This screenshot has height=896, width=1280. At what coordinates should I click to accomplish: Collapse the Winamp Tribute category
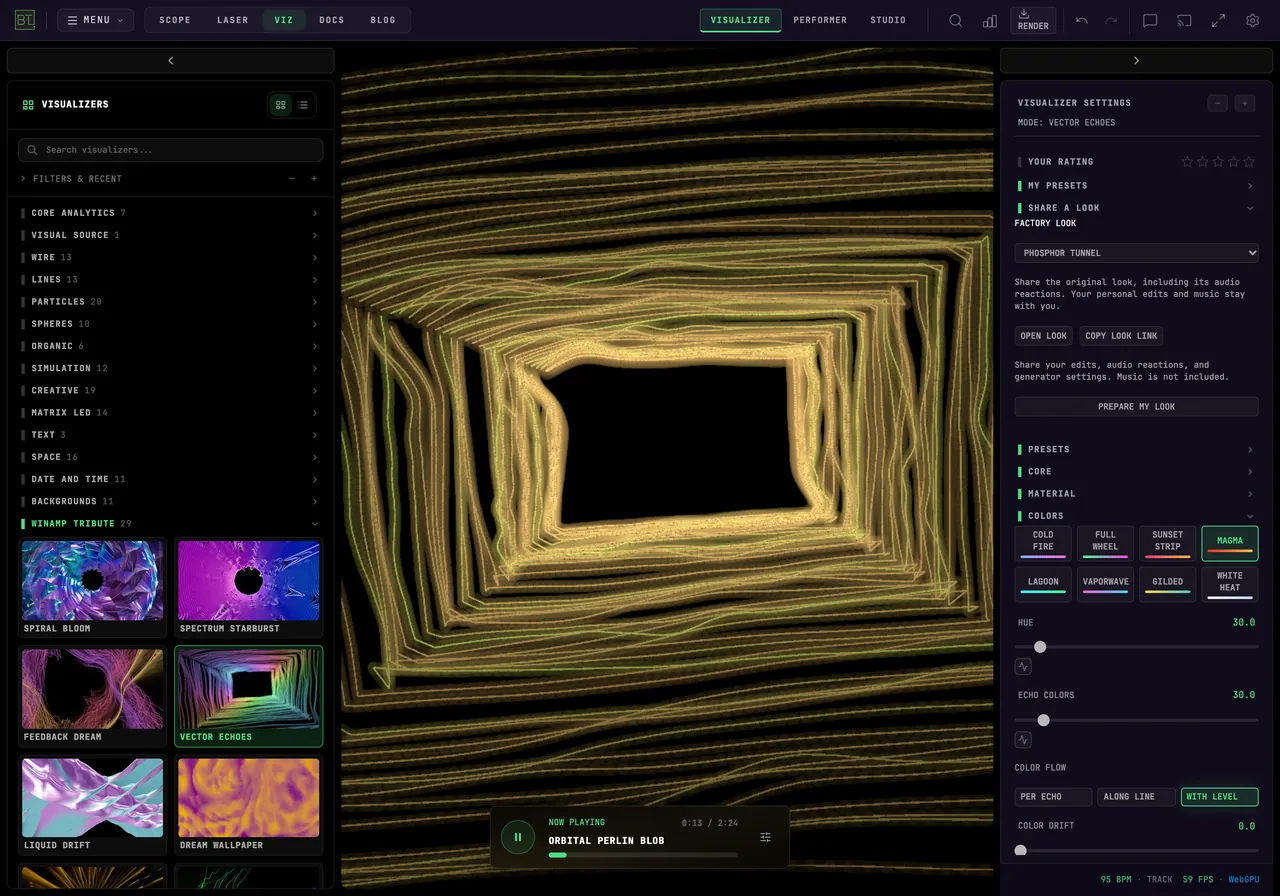[170, 524]
